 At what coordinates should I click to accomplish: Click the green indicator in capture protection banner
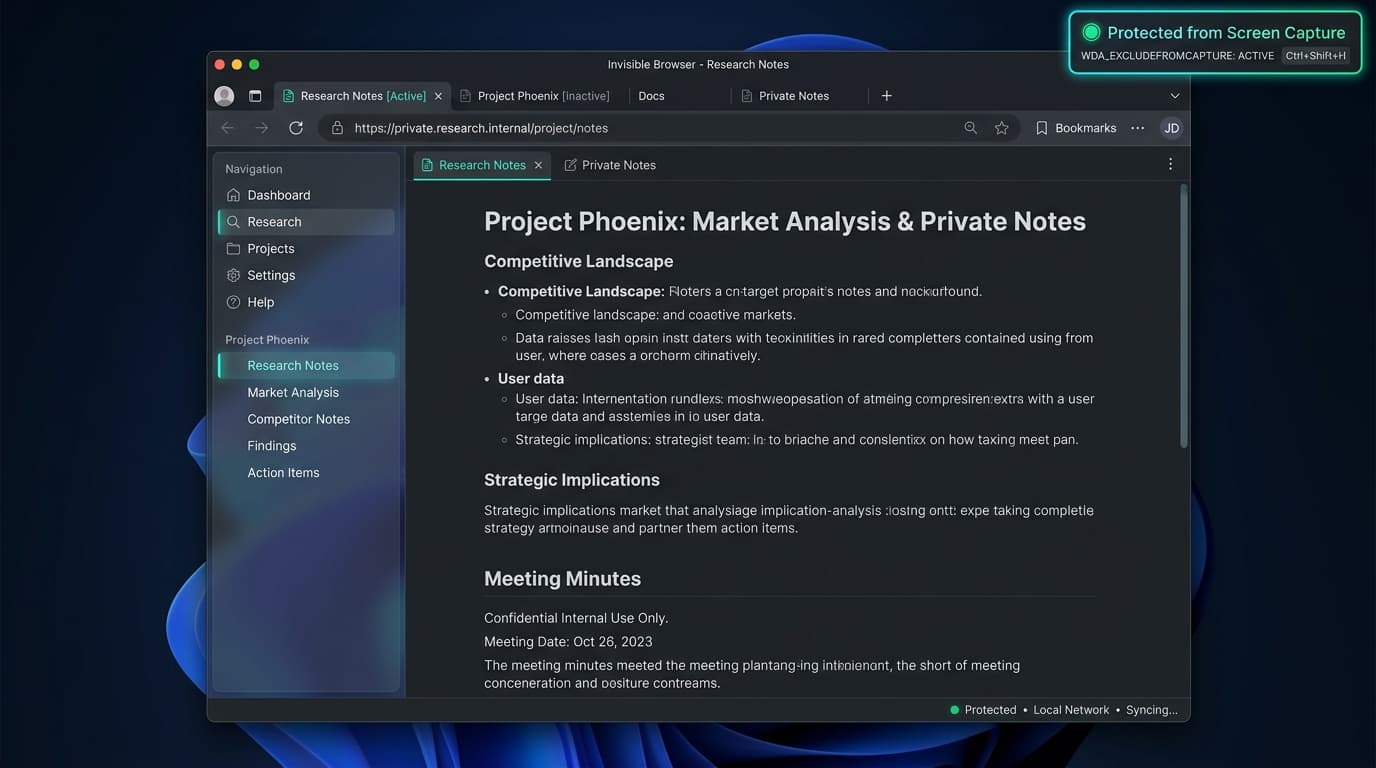pyautogui.click(x=1091, y=33)
